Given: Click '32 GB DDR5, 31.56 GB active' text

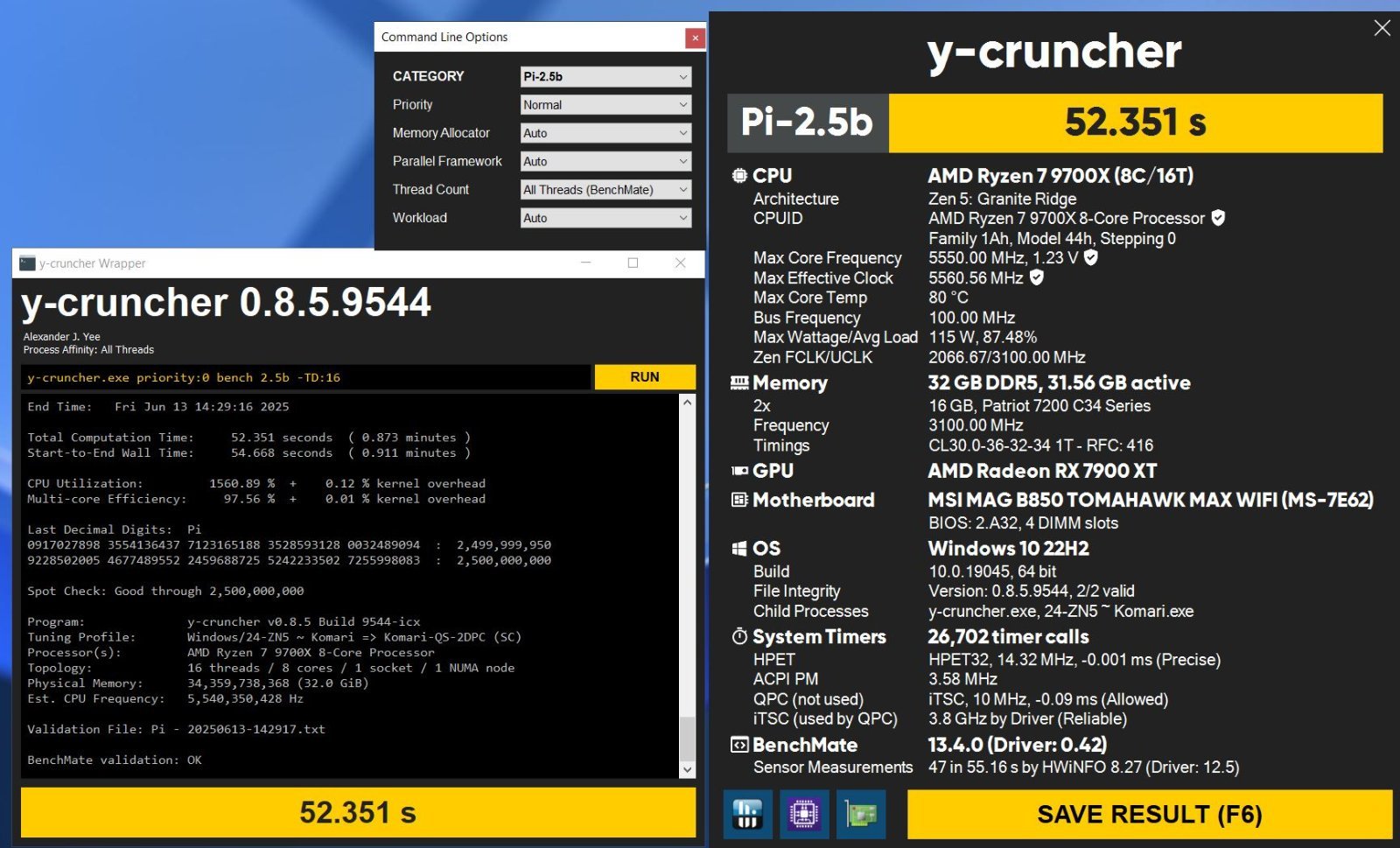Looking at the screenshot, I should [1059, 382].
